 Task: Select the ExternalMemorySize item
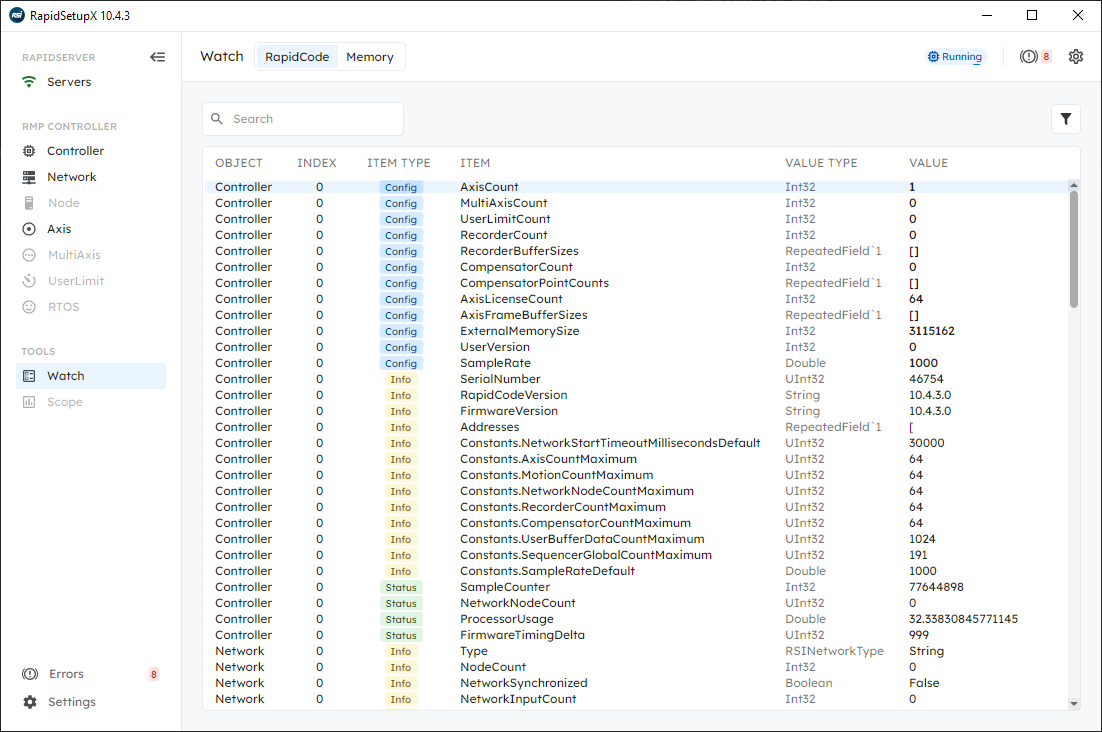[519, 331]
